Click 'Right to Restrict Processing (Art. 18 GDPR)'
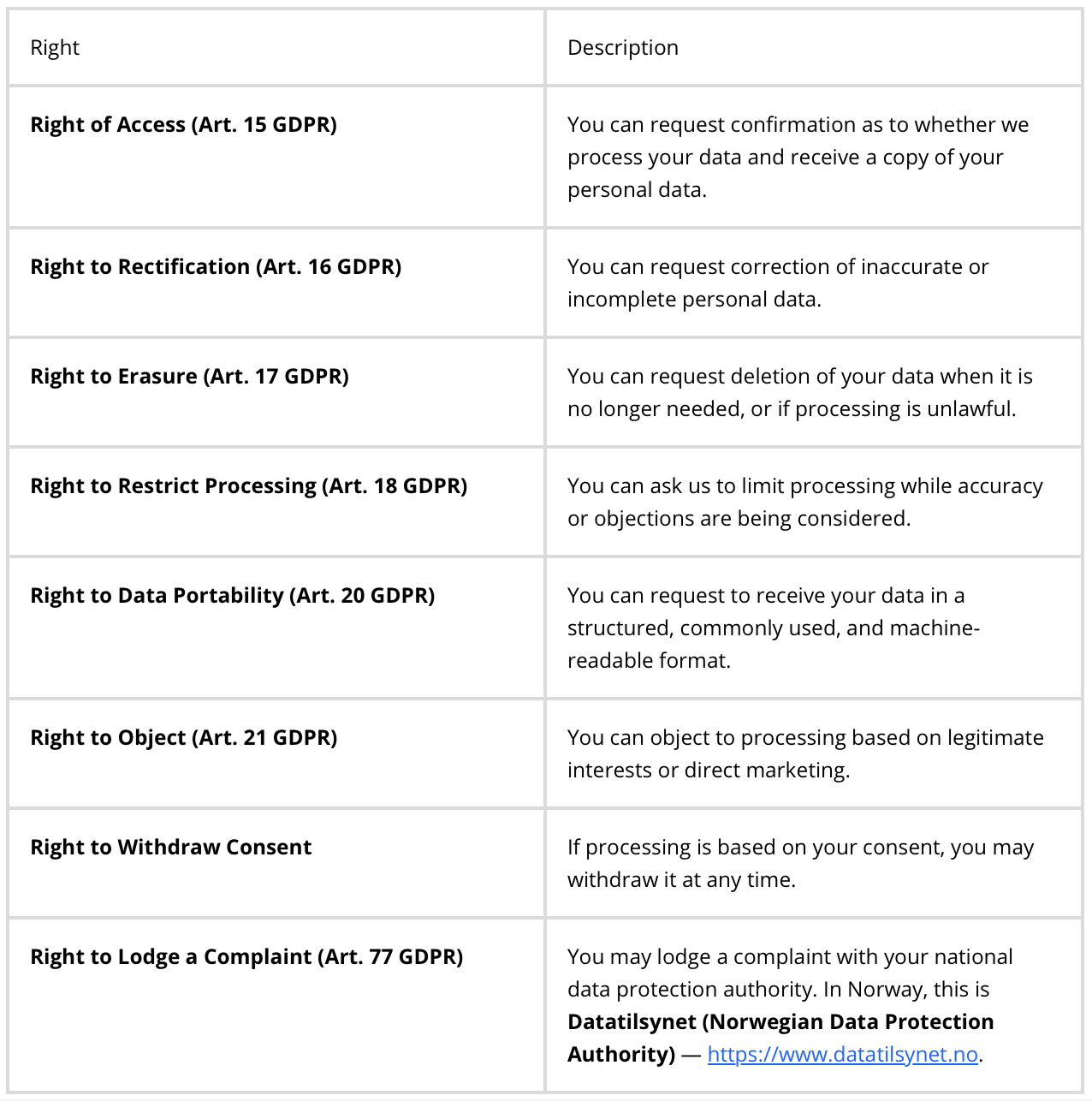Image resolution: width=1092 pixels, height=1101 pixels. click(x=249, y=486)
